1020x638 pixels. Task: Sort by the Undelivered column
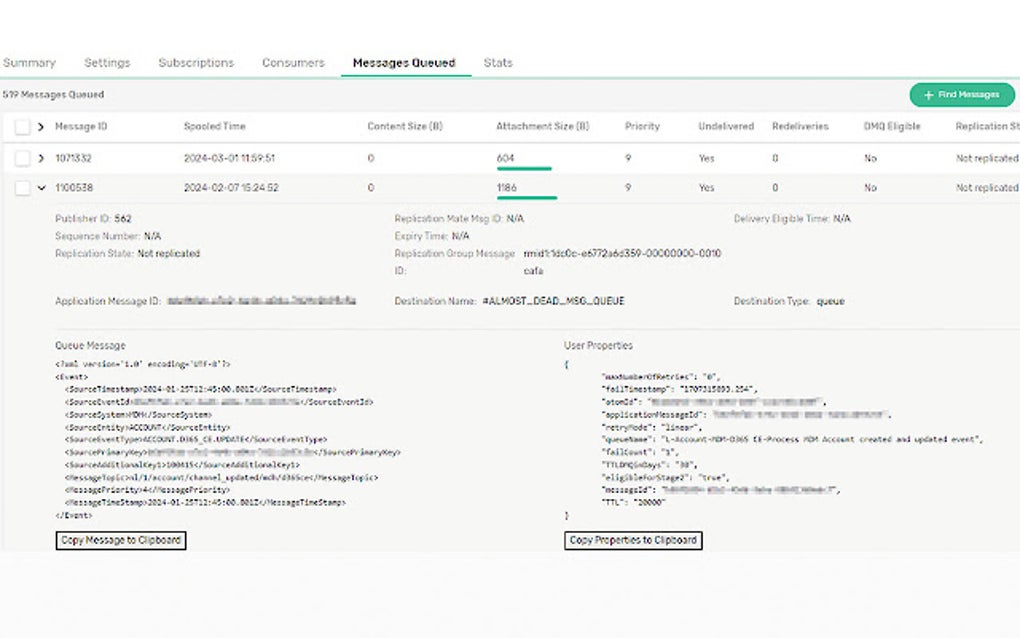pos(726,126)
